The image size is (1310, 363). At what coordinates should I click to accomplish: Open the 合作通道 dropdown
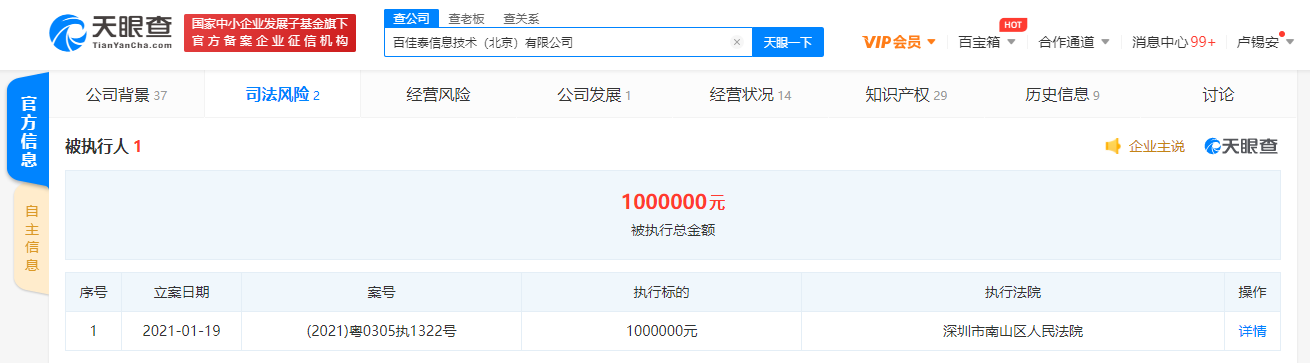point(1074,42)
